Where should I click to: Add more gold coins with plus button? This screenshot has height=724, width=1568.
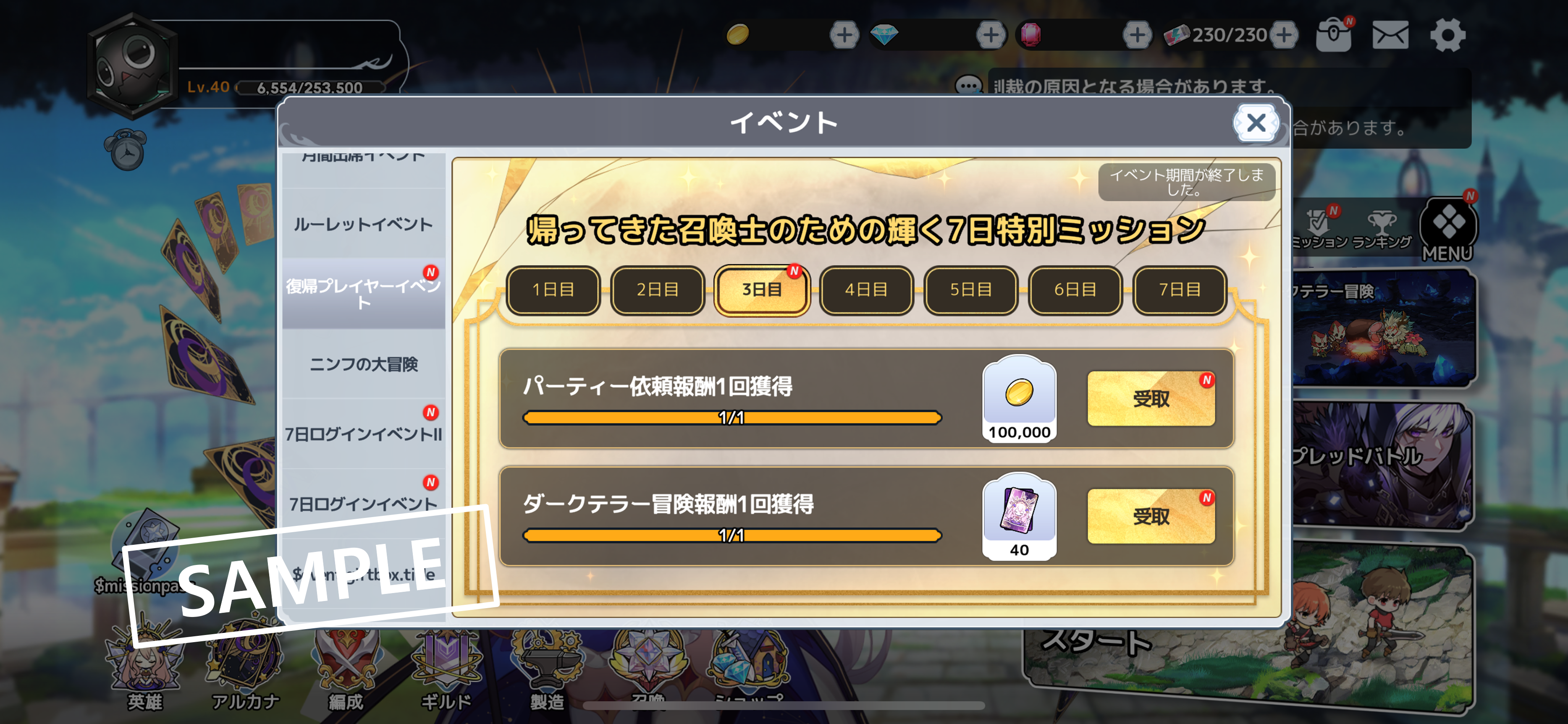coord(844,35)
